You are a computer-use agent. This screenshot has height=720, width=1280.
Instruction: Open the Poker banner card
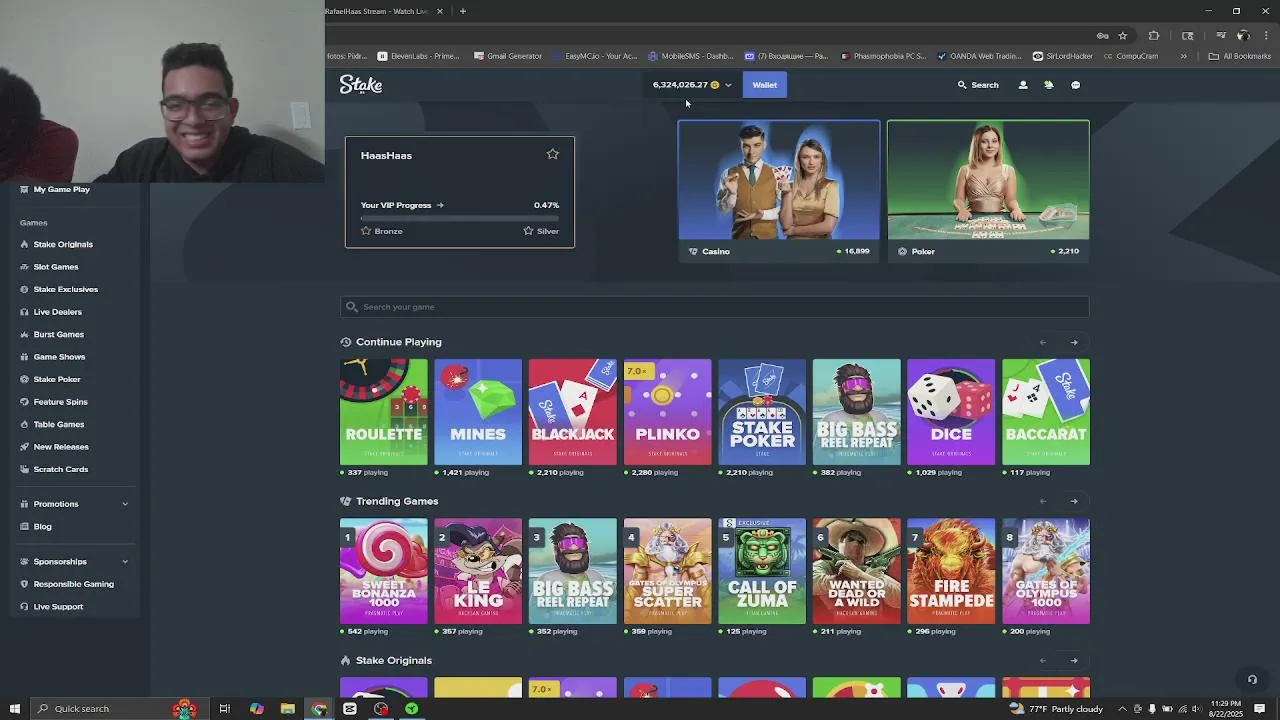[988, 191]
